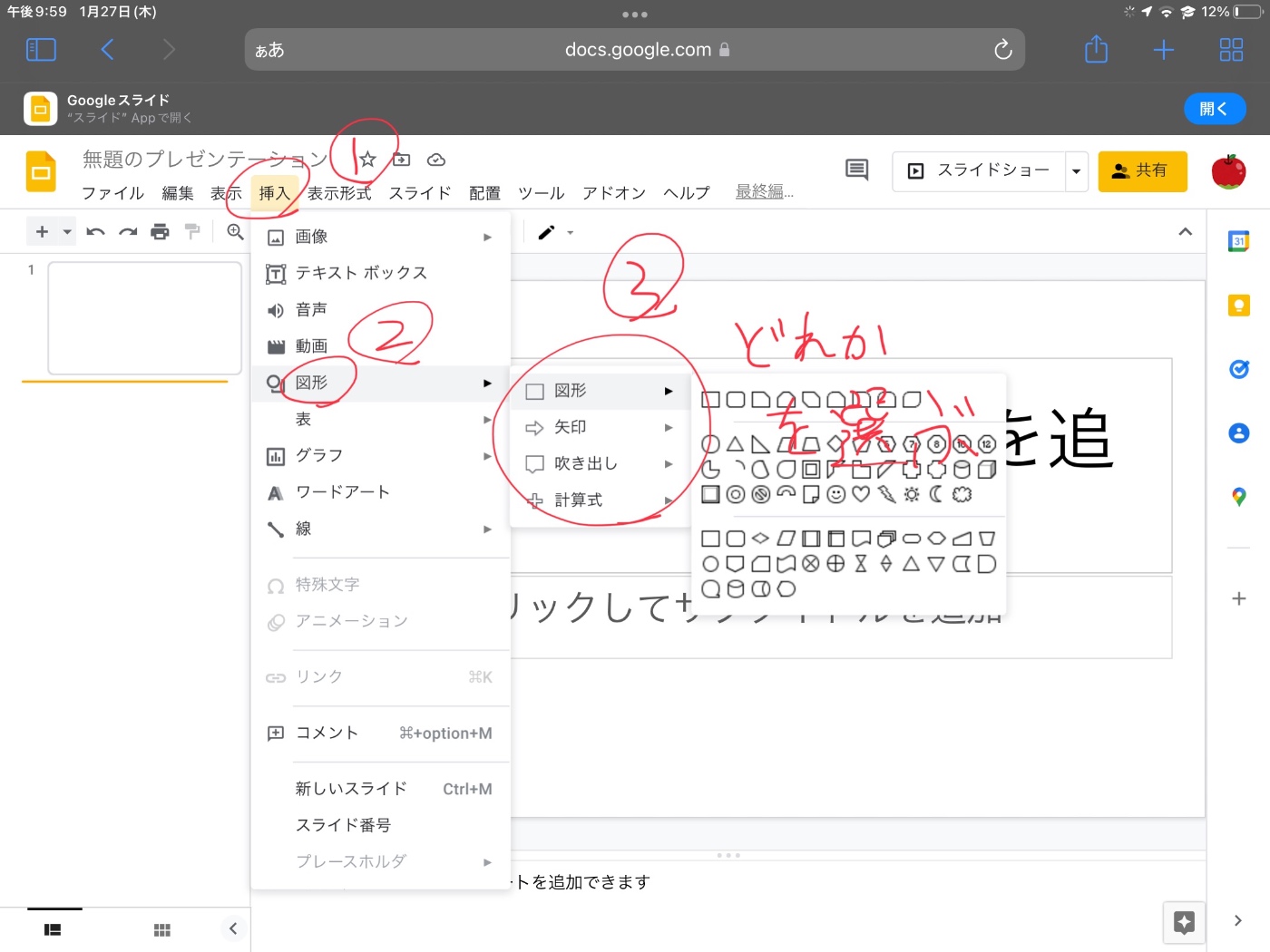Open the account avatar menu
This screenshot has height=952, width=1270.
click(1228, 171)
